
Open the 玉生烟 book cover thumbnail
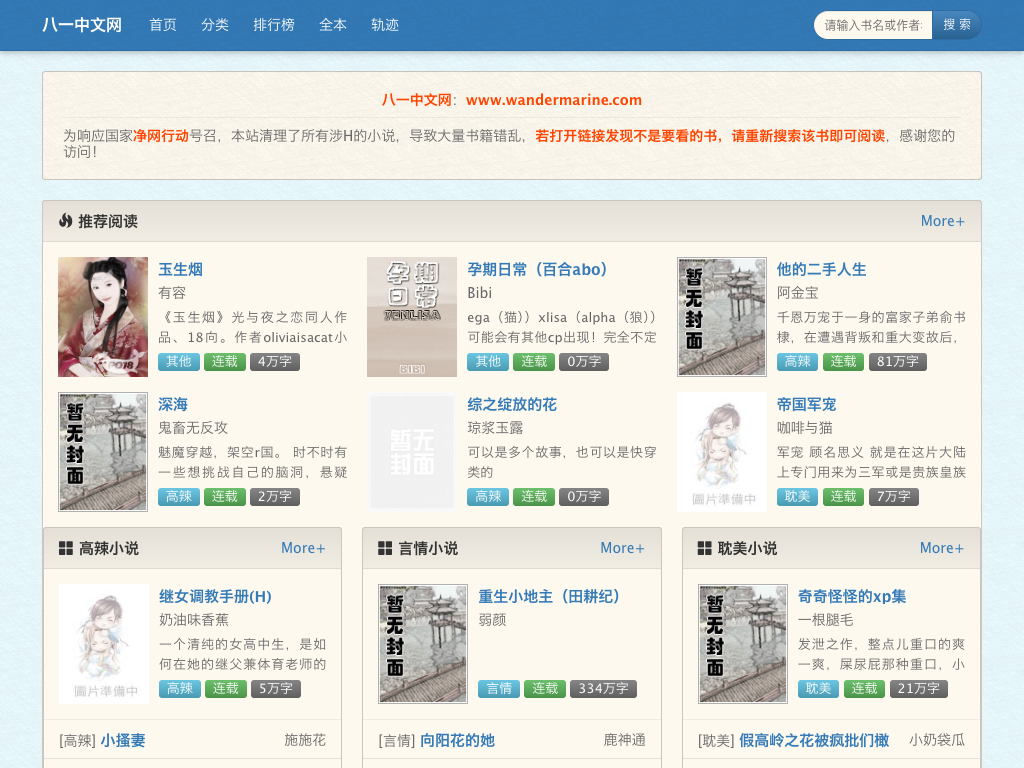point(103,317)
